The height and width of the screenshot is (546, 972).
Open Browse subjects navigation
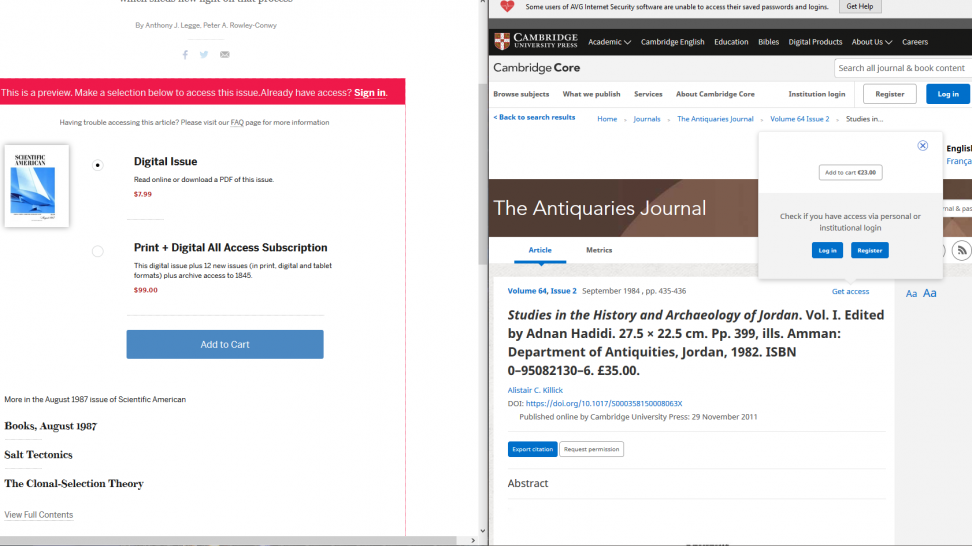click(x=521, y=94)
